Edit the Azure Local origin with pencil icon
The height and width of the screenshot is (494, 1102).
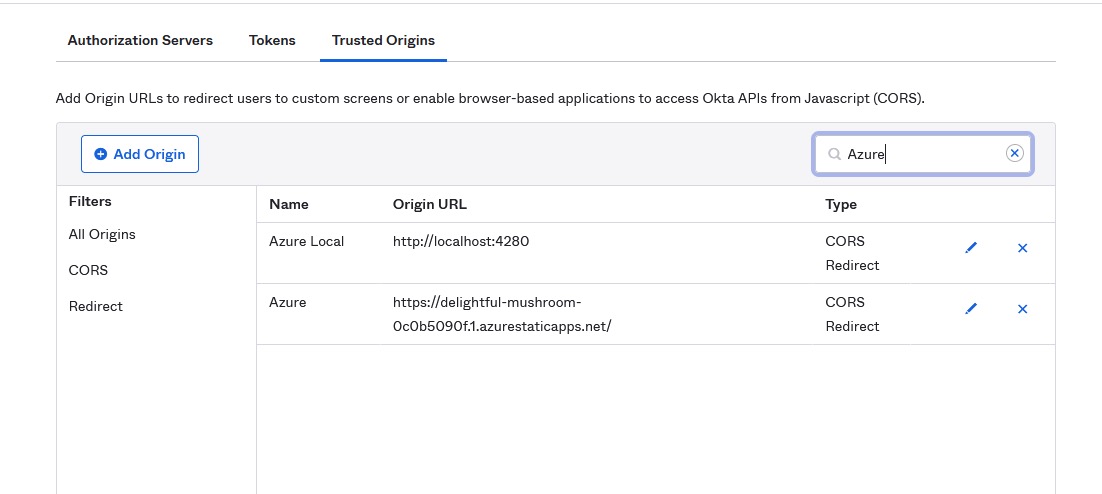tap(970, 248)
